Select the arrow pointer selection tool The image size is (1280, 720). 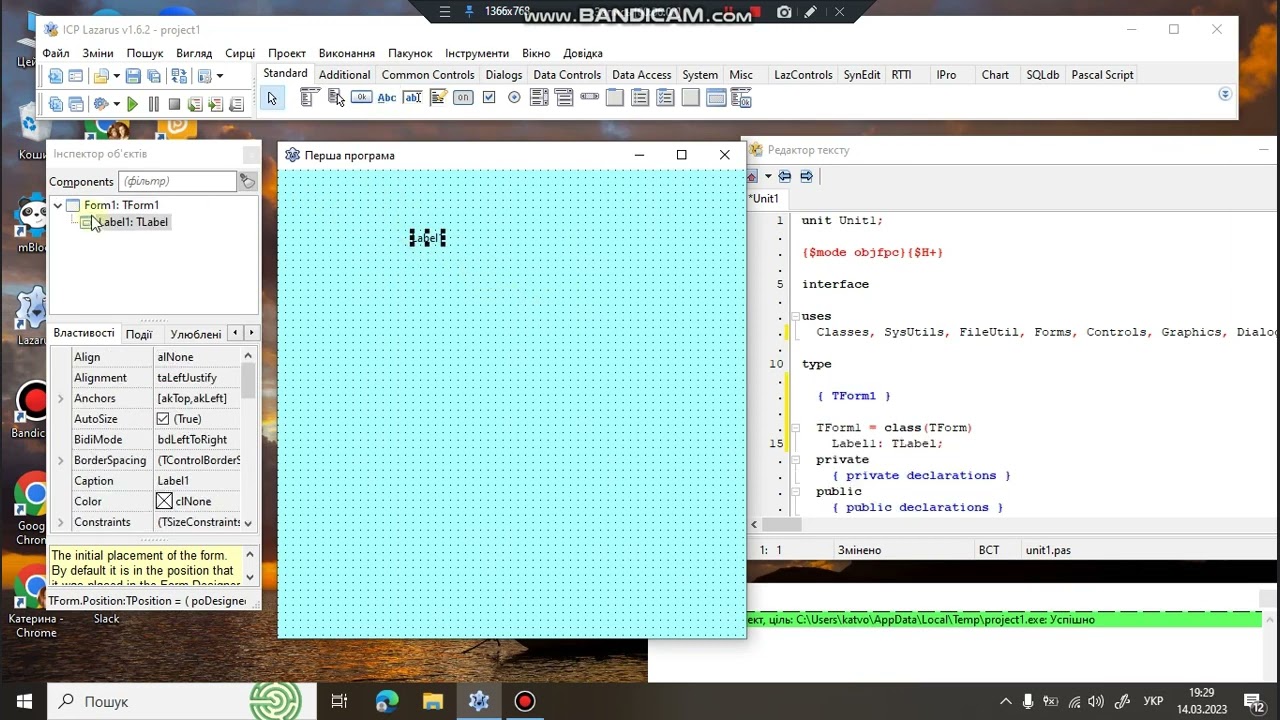click(272, 98)
